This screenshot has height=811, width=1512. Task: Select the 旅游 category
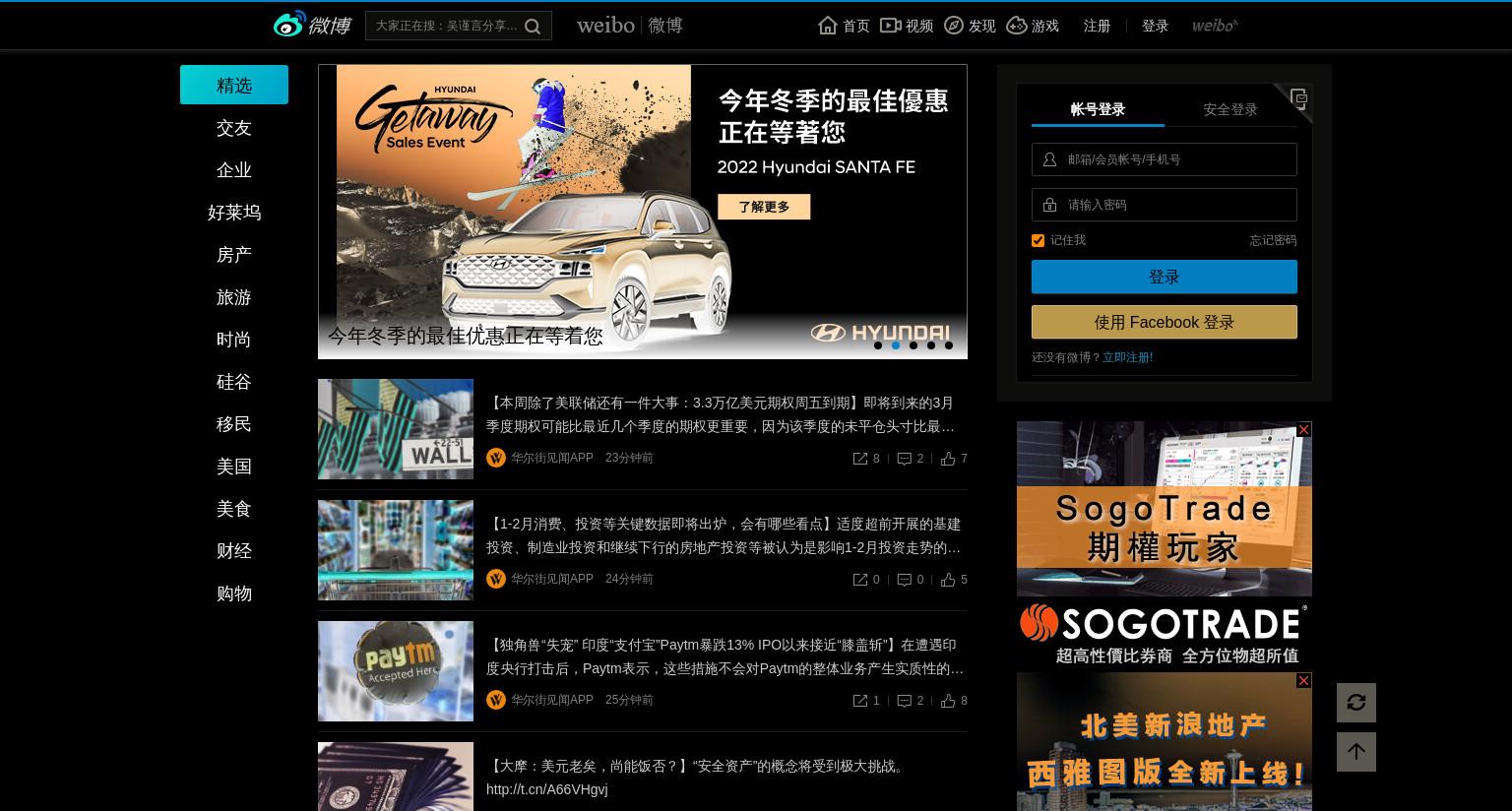[x=234, y=297]
